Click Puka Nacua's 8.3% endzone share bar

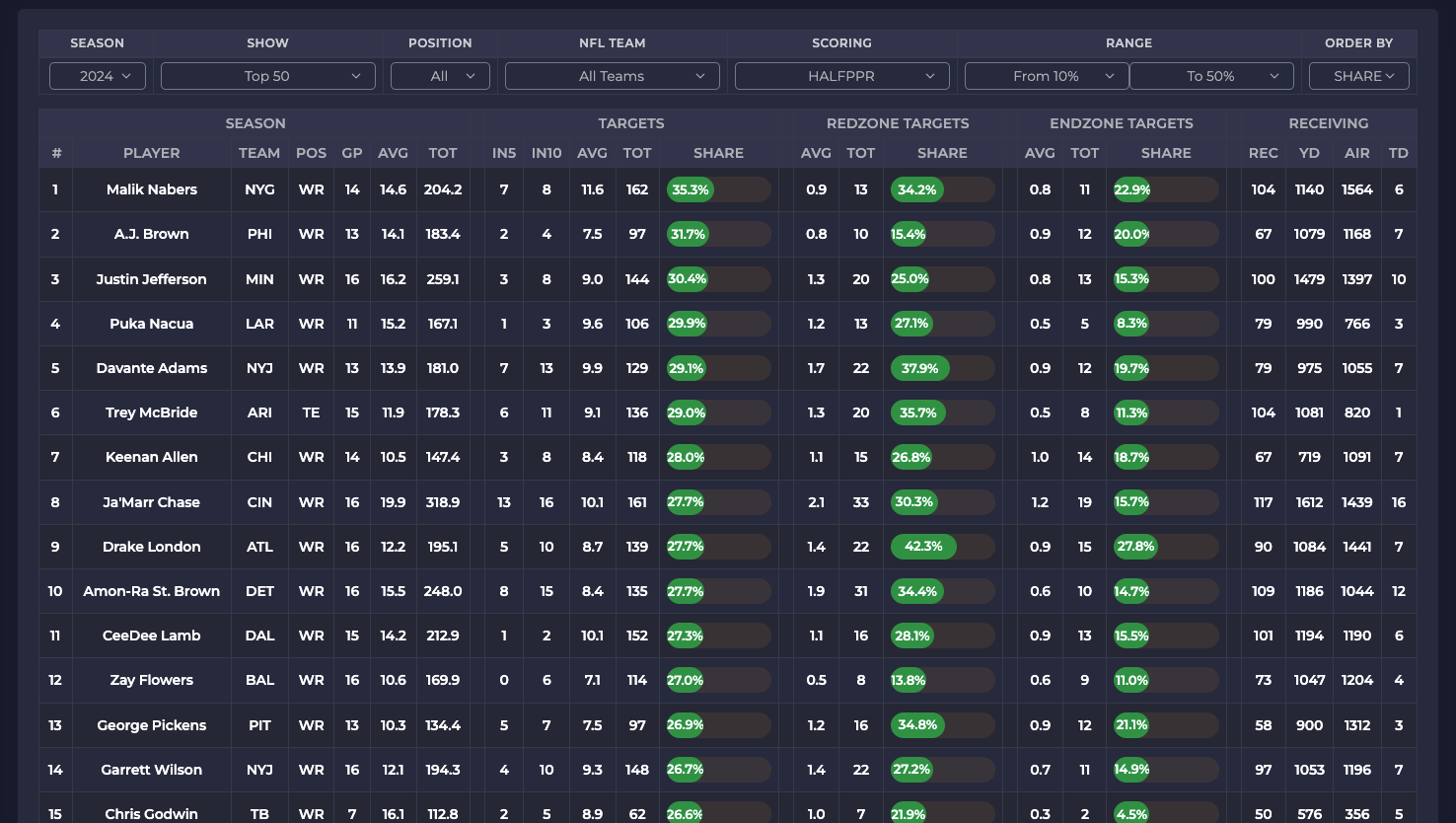(1166, 324)
